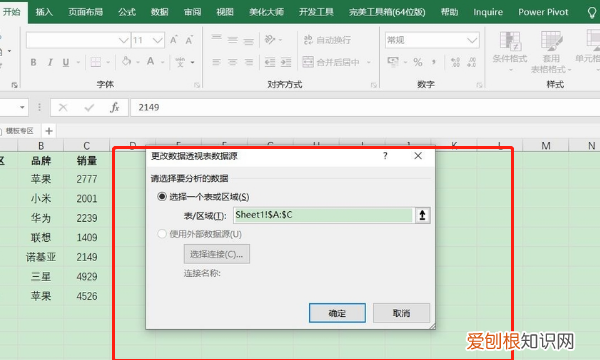600x360 pixels.
Task: Increase decimal places icon
Action: point(455,62)
